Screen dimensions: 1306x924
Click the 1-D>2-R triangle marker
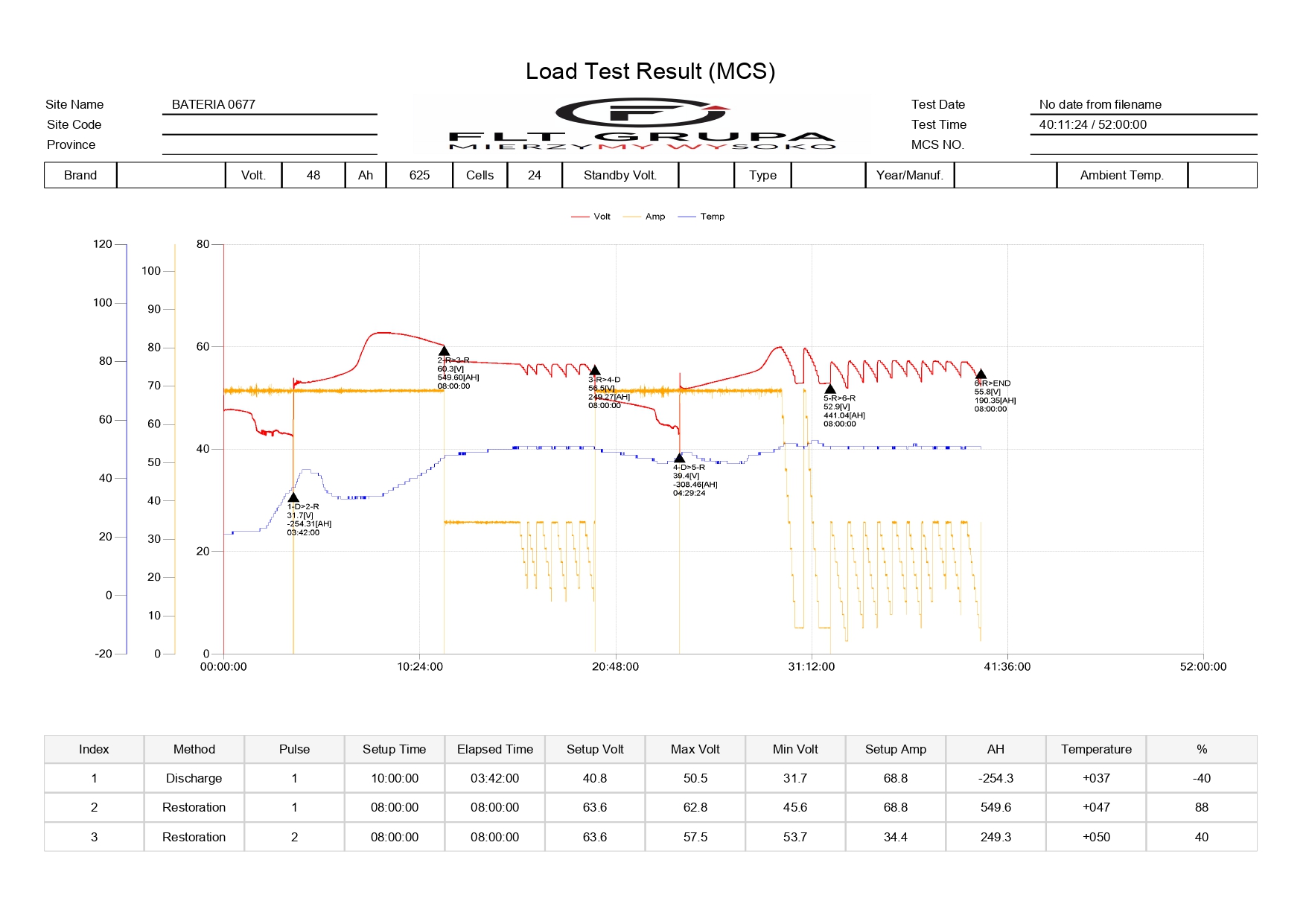(293, 497)
